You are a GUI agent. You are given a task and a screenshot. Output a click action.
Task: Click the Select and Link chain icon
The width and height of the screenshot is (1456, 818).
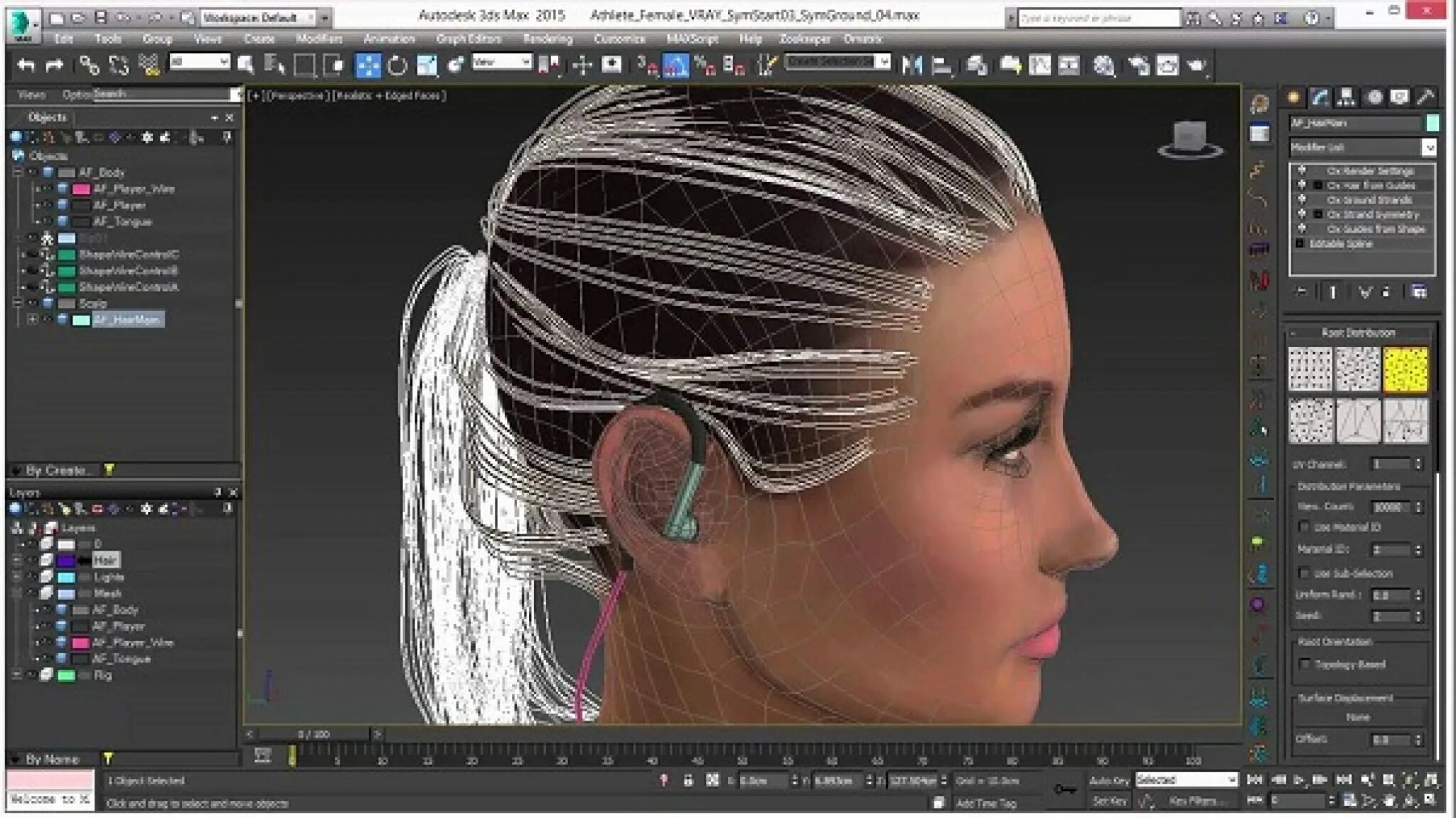88,66
